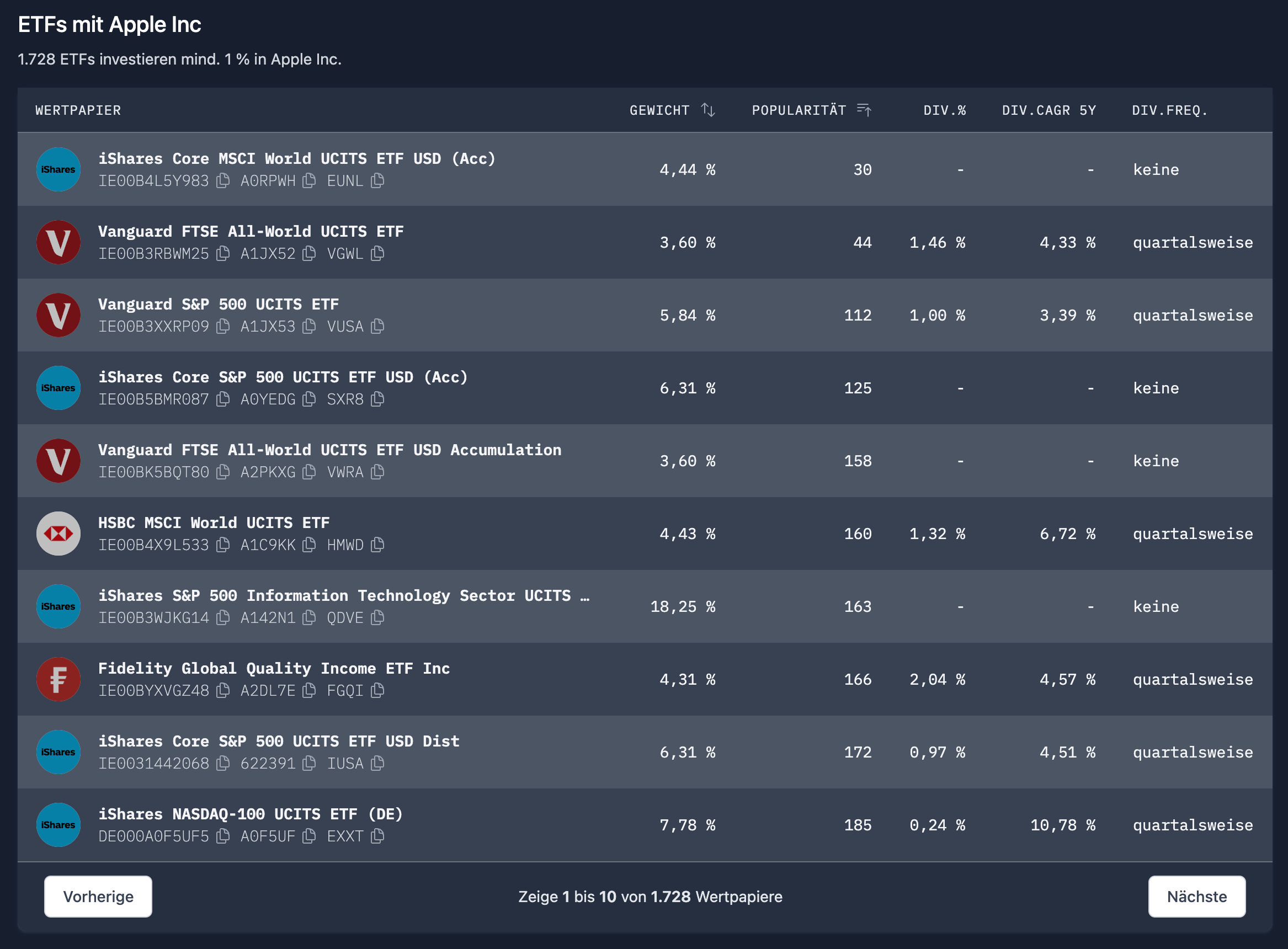The height and width of the screenshot is (949, 1288).
Task: Click the Vanguard logo on S&P 500 row
Action: (x=58, y=315)
